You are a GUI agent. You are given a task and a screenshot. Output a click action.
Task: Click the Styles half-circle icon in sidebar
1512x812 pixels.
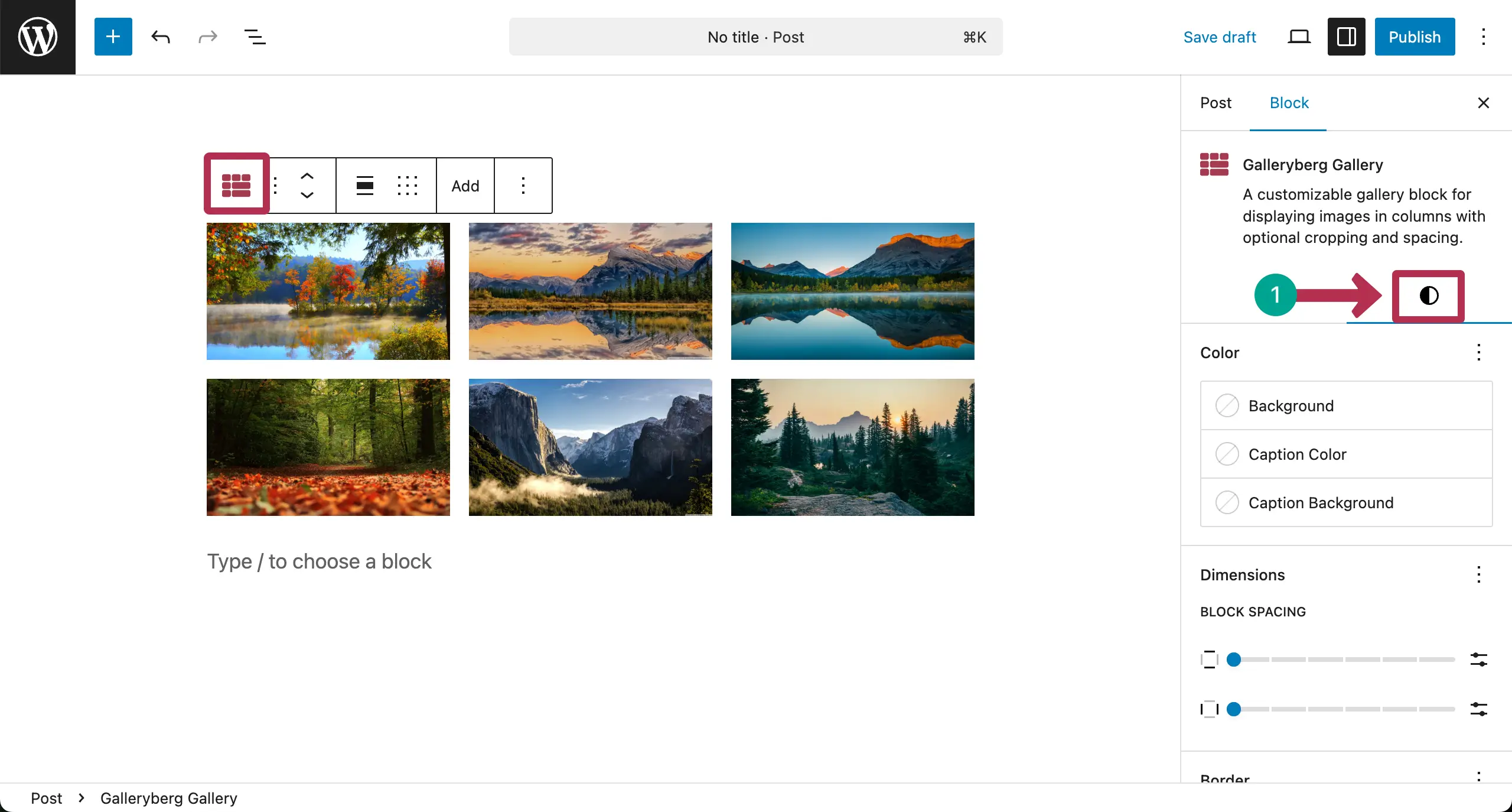point(1428,296)
